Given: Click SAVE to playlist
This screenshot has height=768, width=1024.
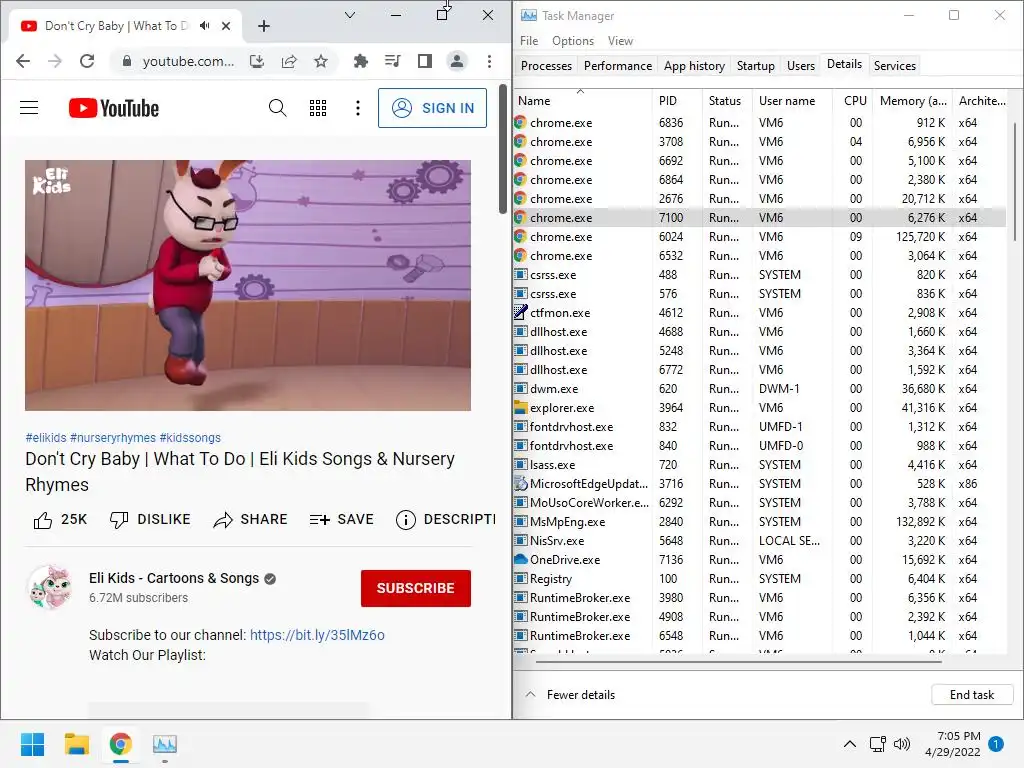Looking at the screenshot, I should point(342,520).
